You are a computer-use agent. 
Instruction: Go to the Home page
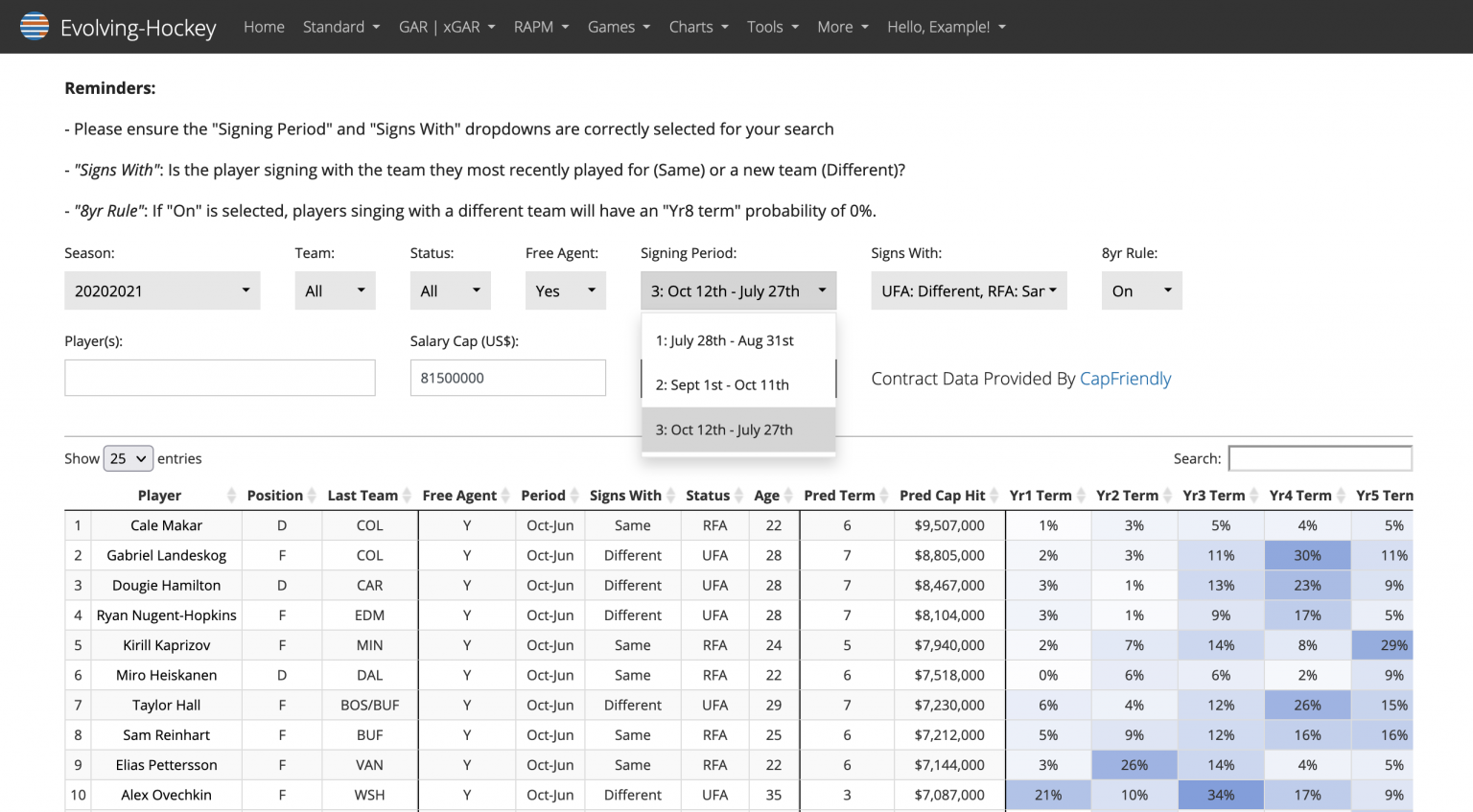[264, 27]
